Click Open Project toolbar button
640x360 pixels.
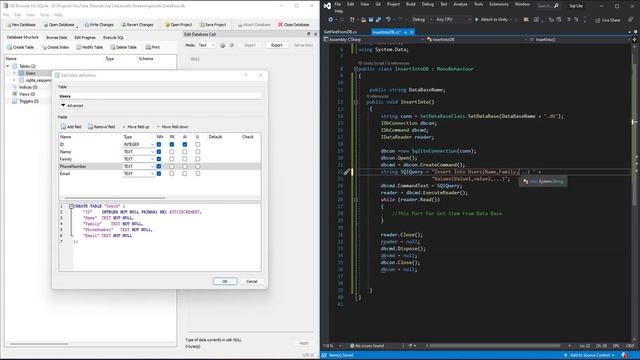(178, 24)
